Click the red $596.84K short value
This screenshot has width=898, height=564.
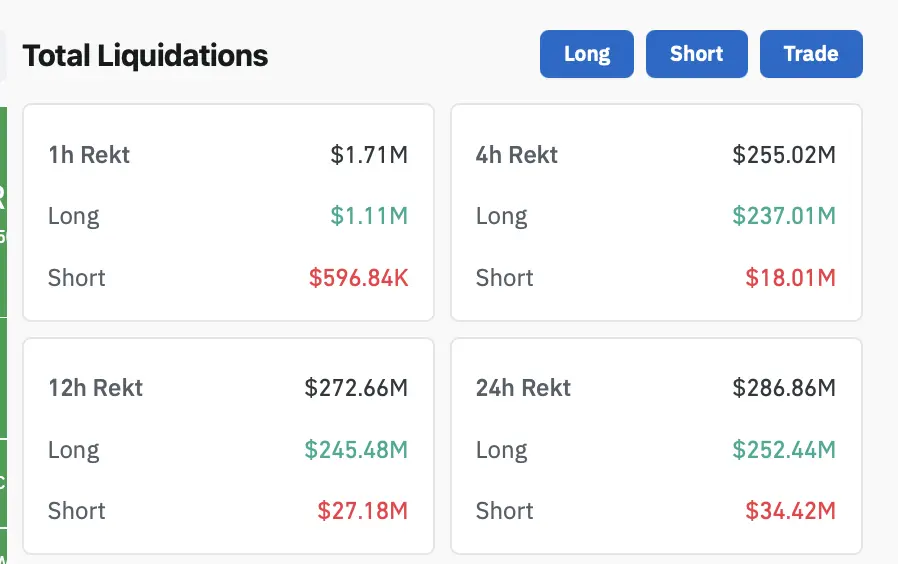coord(358,278)
